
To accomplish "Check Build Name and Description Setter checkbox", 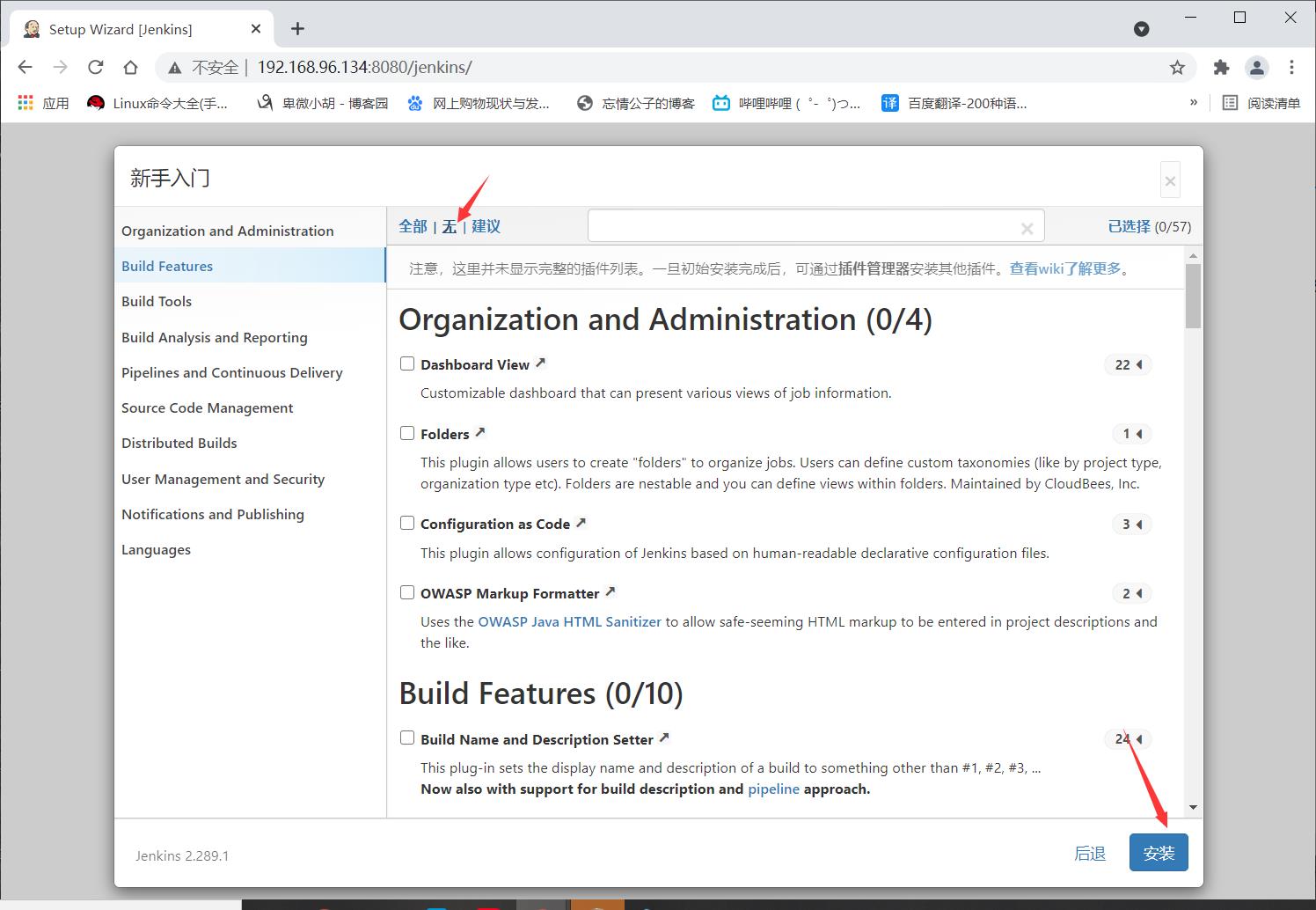I will [407, 738].
